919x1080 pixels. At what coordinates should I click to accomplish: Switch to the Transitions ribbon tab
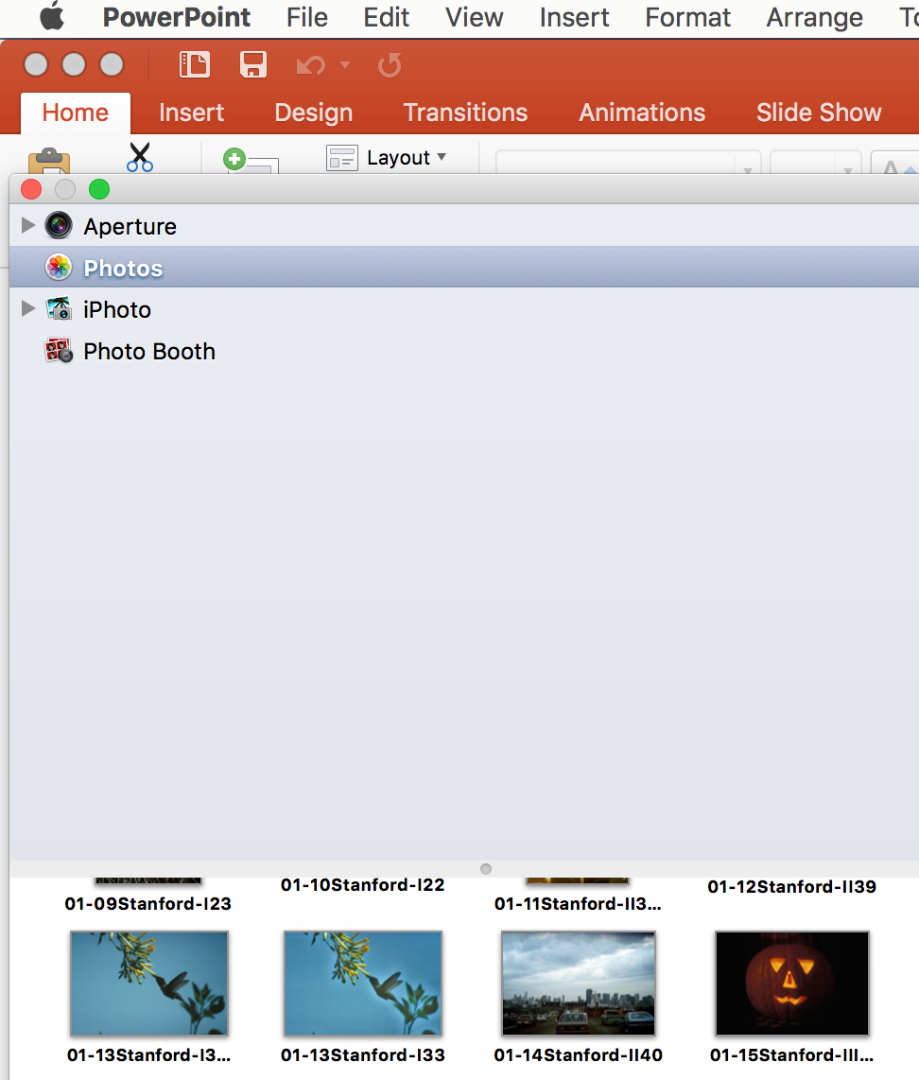465,112
